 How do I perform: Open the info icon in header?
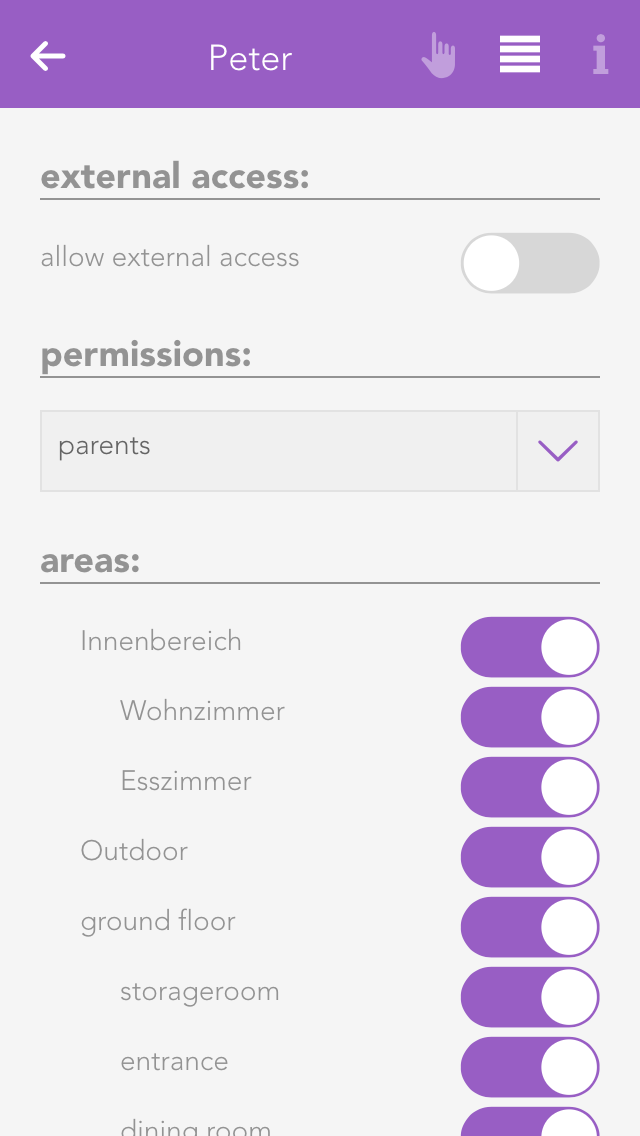600,56
